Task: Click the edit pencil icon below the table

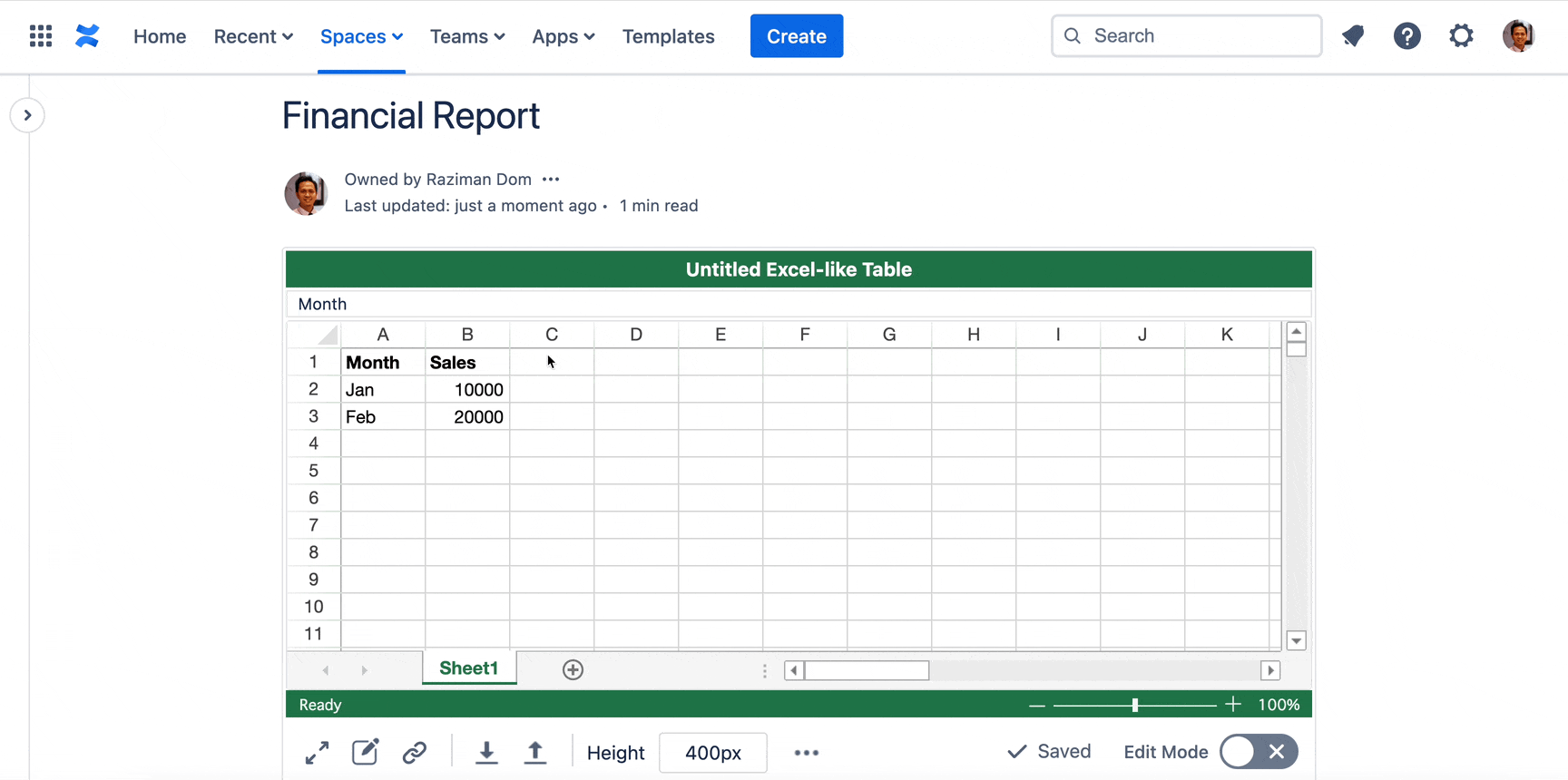Action: pyautogui.click(x=365, y=752)
